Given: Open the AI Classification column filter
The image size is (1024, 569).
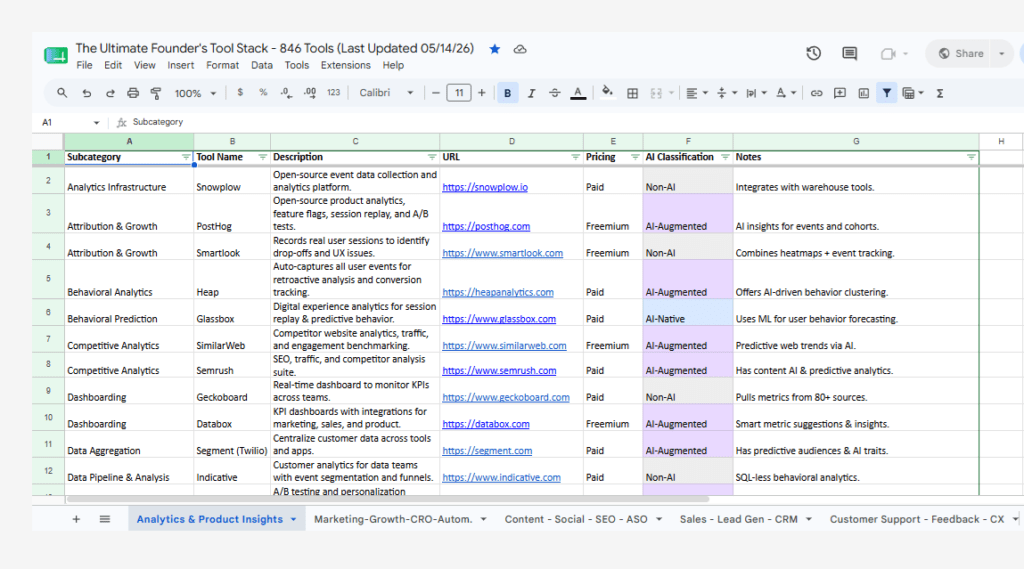Looking at the screenshot, I should (725, 157).
